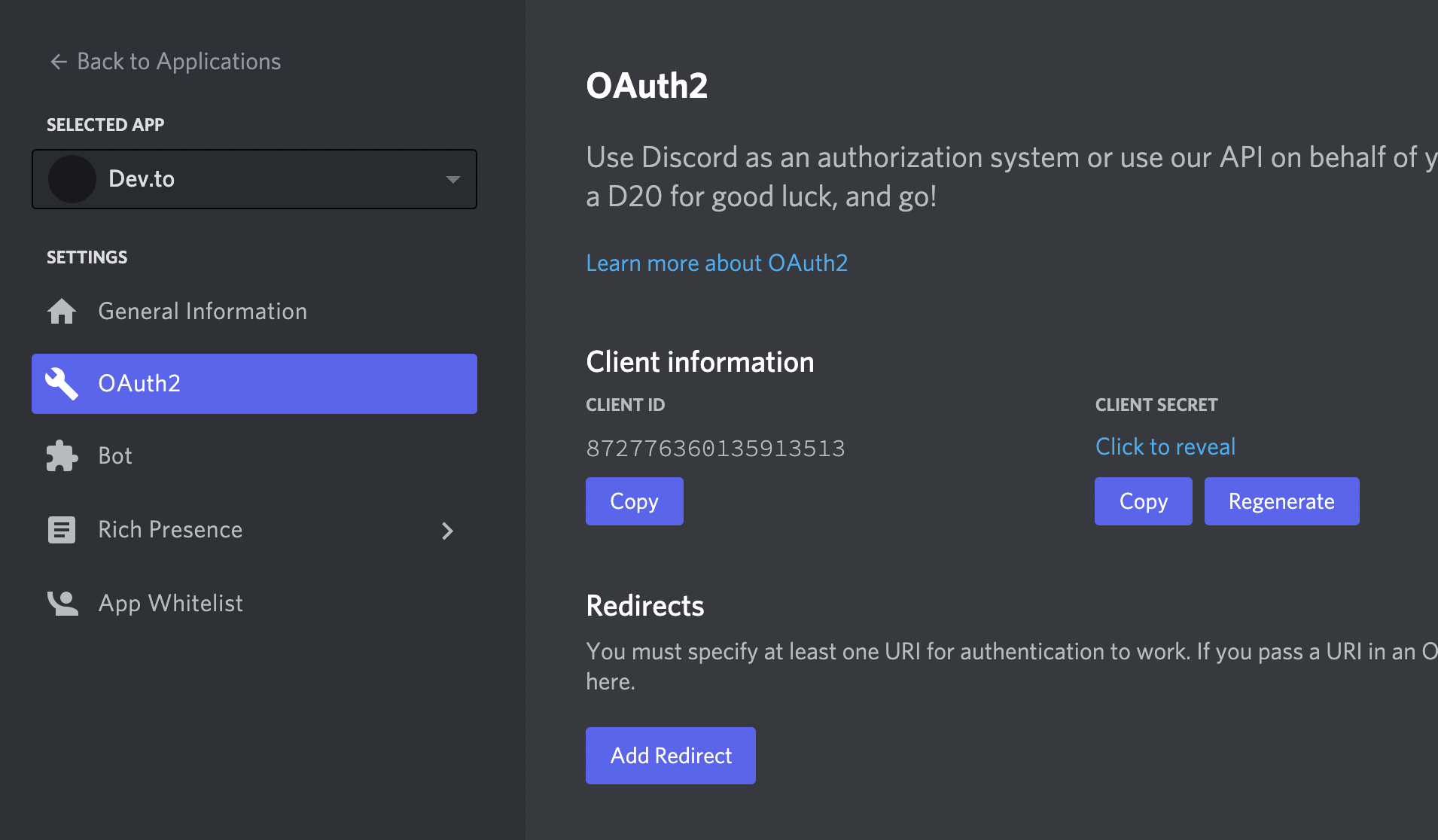Click the Dev.to app avatar circle
Viewport: 1438px width, 840px height.
click(72, 179)
